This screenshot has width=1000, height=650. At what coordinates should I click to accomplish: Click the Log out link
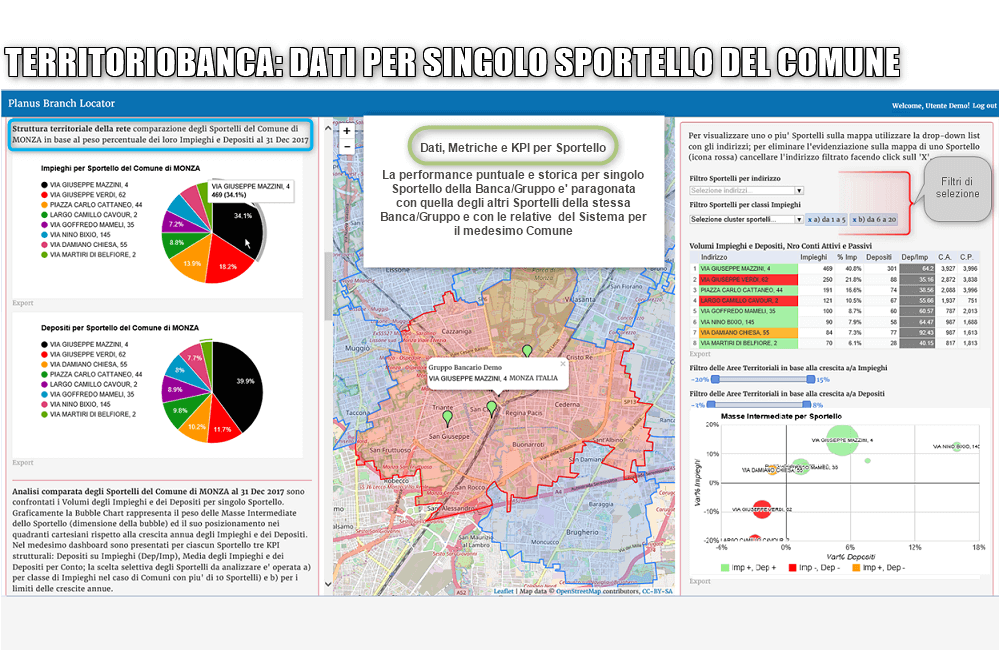click(x=984, y=106)
